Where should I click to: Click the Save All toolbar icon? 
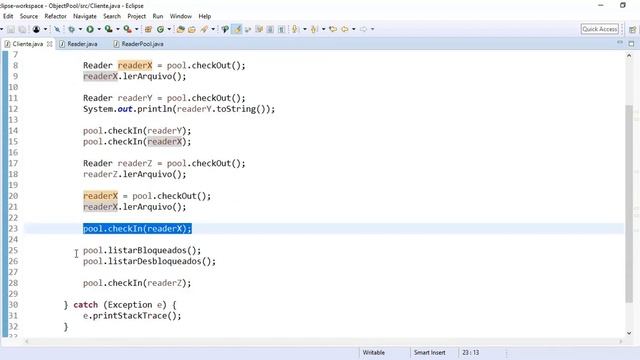point(22,29)
